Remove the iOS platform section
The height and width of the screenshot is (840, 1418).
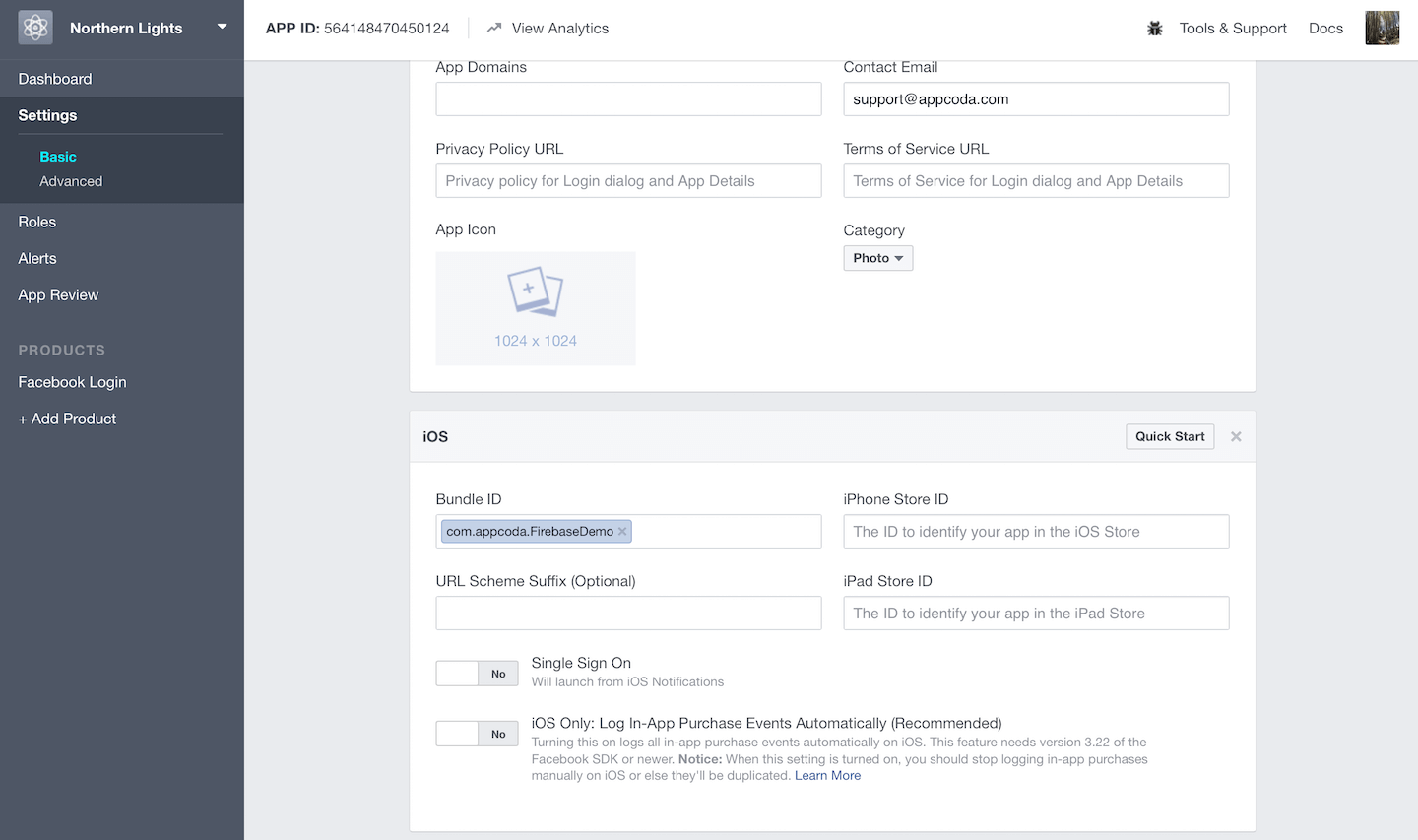click(x=1236, y=436)
